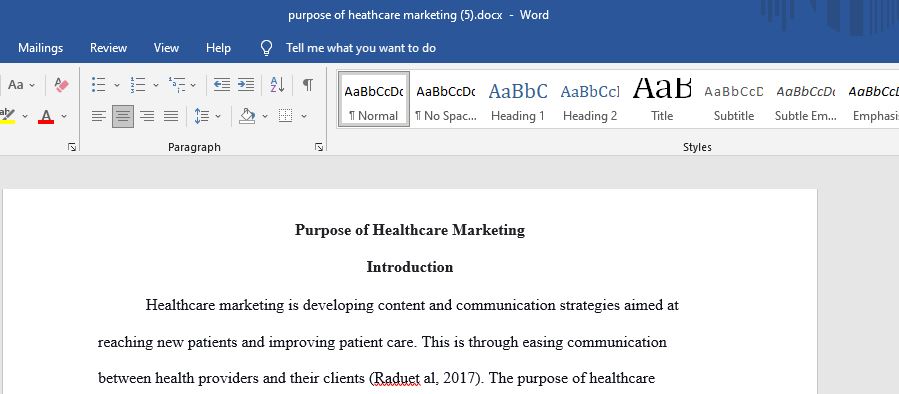This screenshot has width=899, height=394.
Task: Click the Line and Paragraph Spacing icon
Action: tap(201, 116)
